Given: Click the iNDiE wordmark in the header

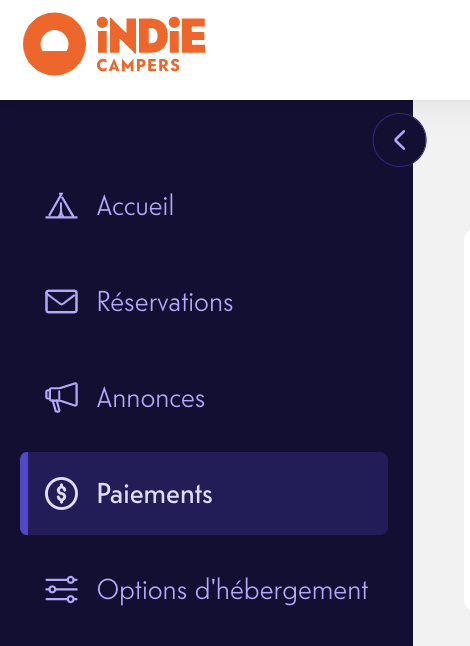Looking at the screenshot, I should point(151,35).
